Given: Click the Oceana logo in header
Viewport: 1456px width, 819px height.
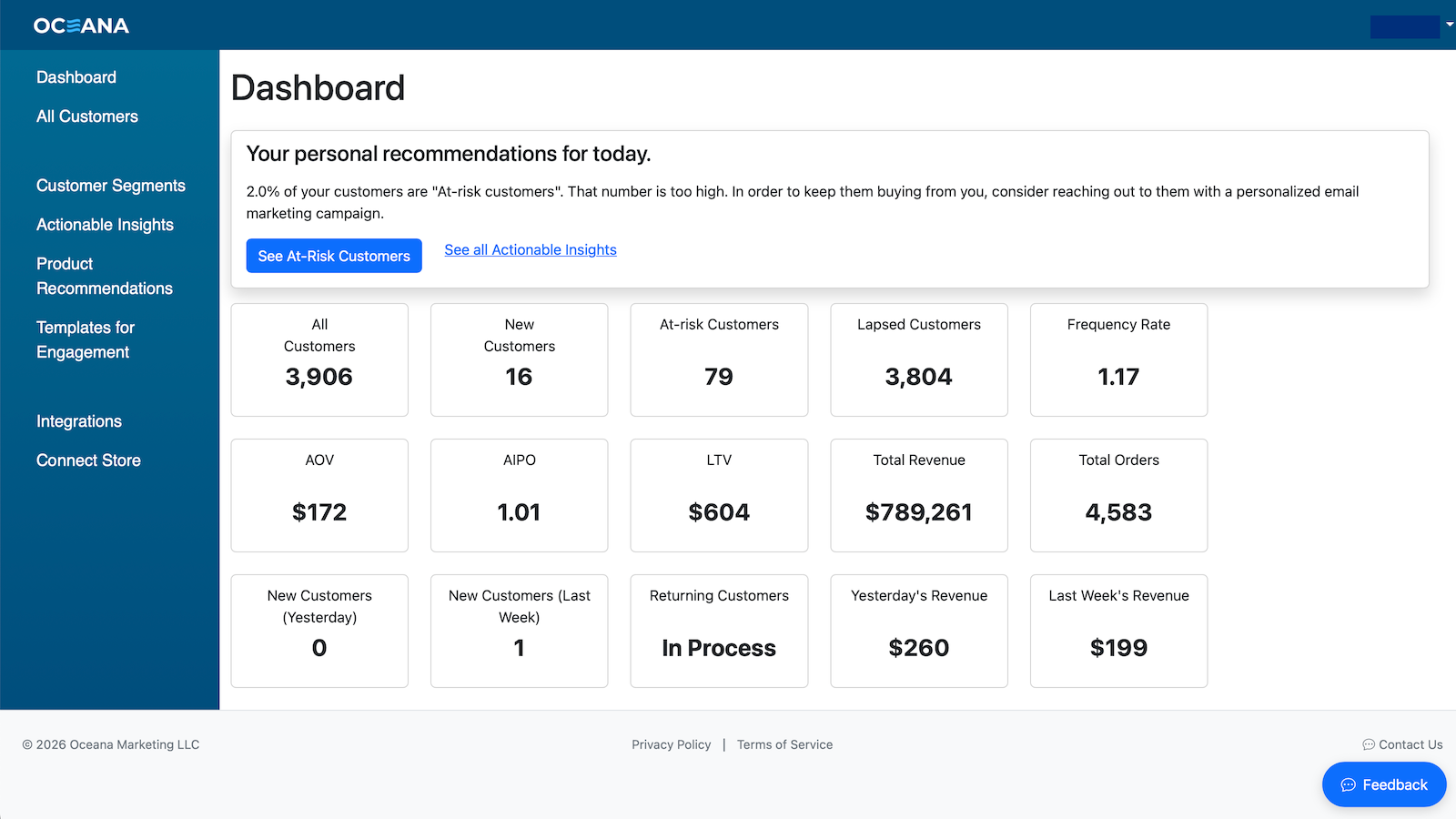Looking at the screenshot, I should click(x=81, y=25).
